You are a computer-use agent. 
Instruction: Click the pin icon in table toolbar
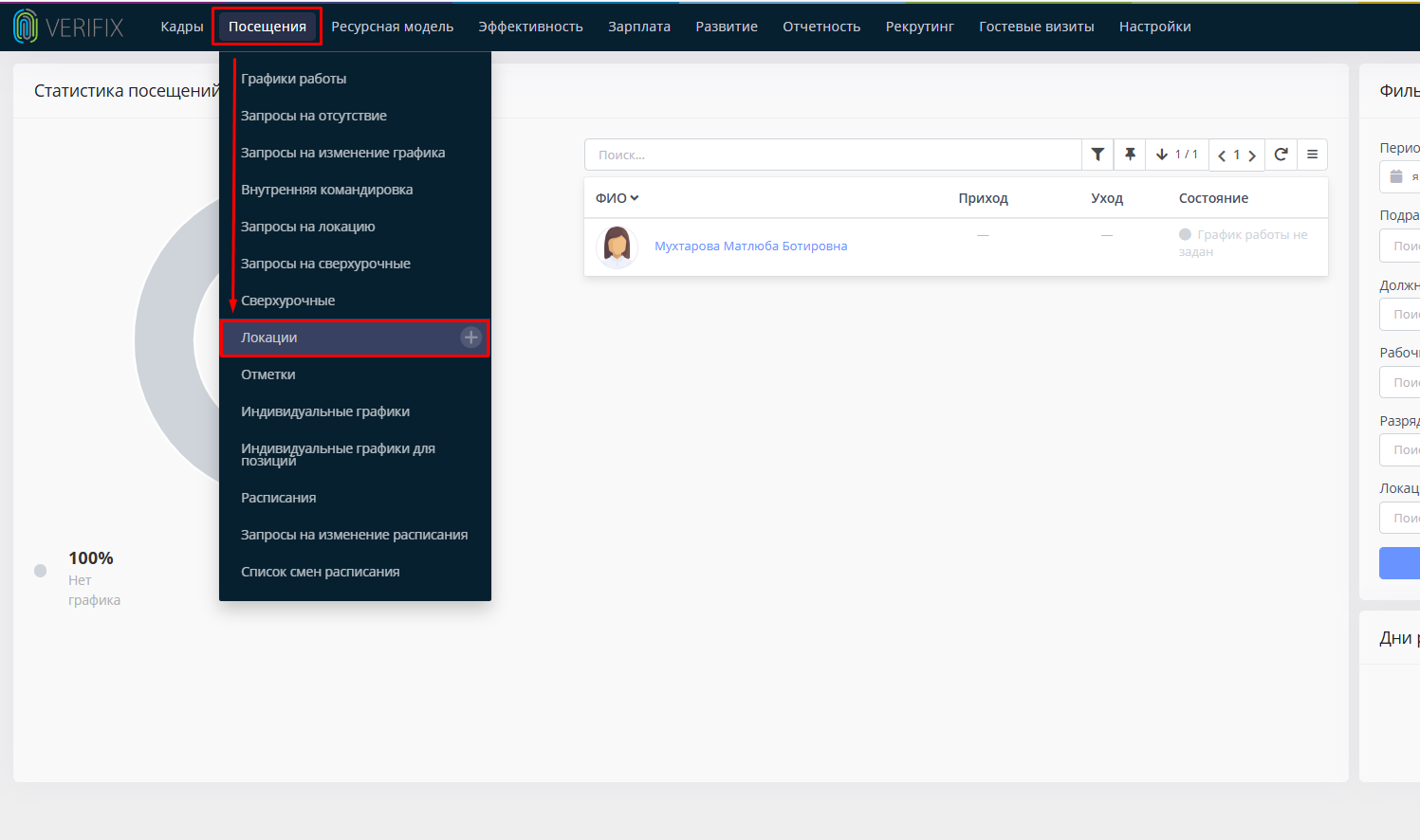tap(1130, 155)
